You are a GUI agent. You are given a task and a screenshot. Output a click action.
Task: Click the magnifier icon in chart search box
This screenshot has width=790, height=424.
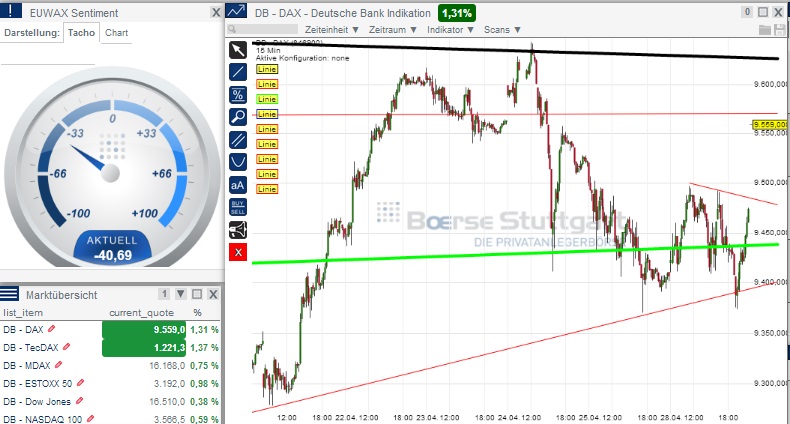click(x=232, y=30)
